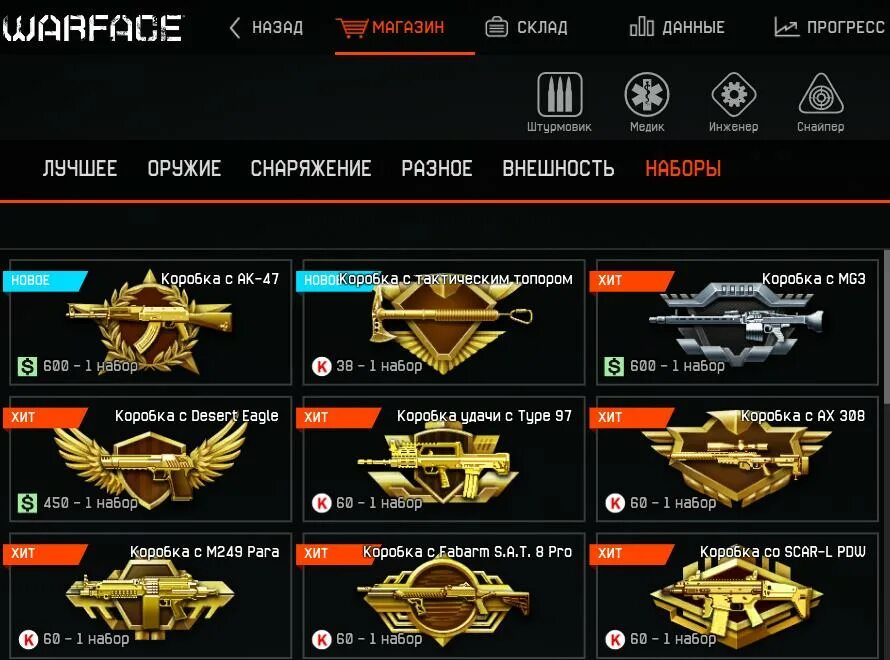Click the Warface logo
Viewport: 890px width, 660px height.
tap(93, 28)
